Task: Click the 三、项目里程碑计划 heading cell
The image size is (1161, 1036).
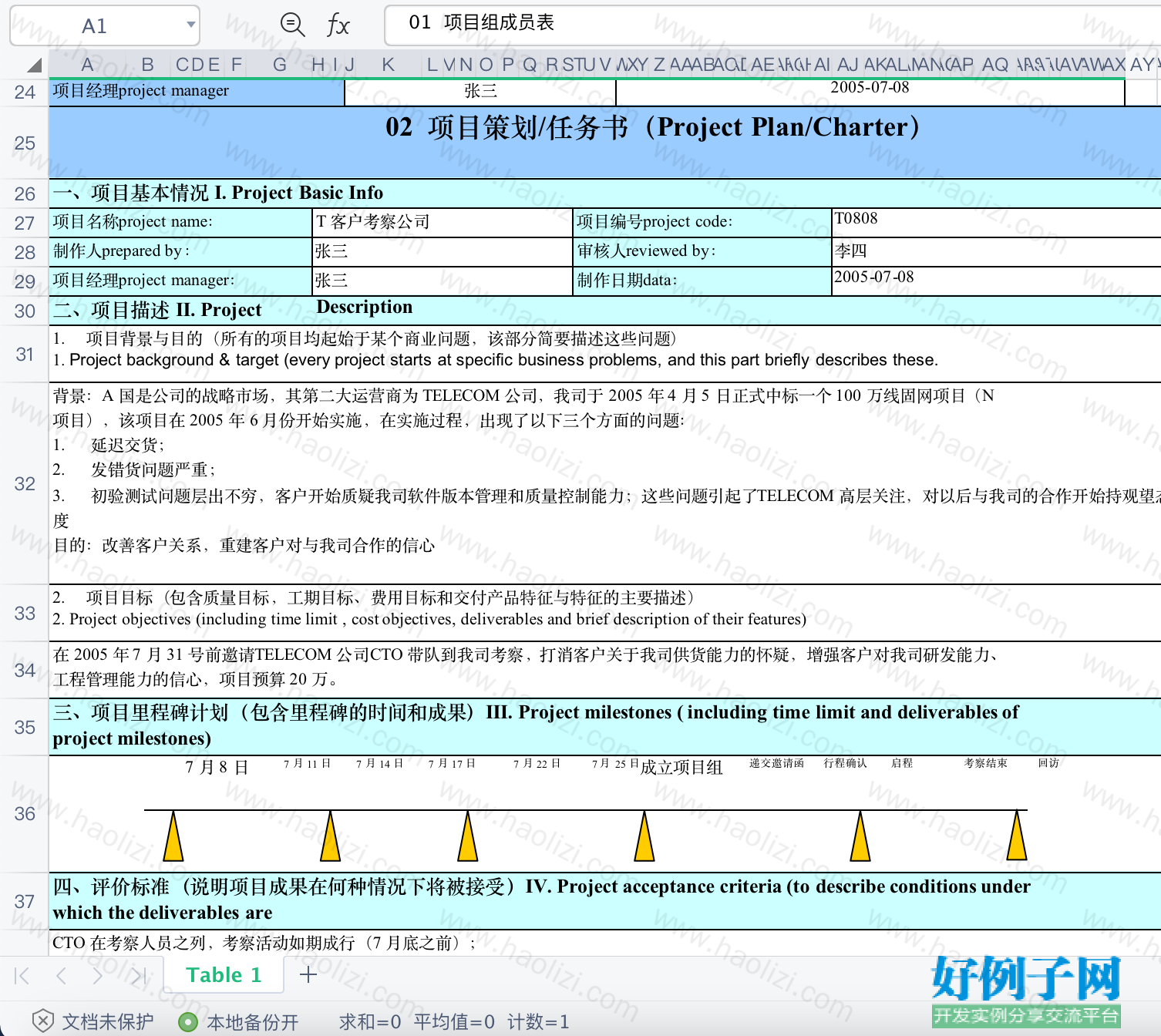Action: [x=605, y=727]
